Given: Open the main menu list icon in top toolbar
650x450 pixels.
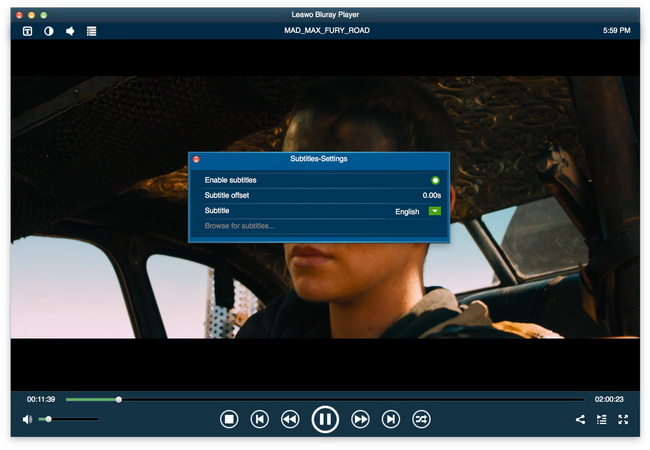Looking at the screenshot, I should 91,31.
